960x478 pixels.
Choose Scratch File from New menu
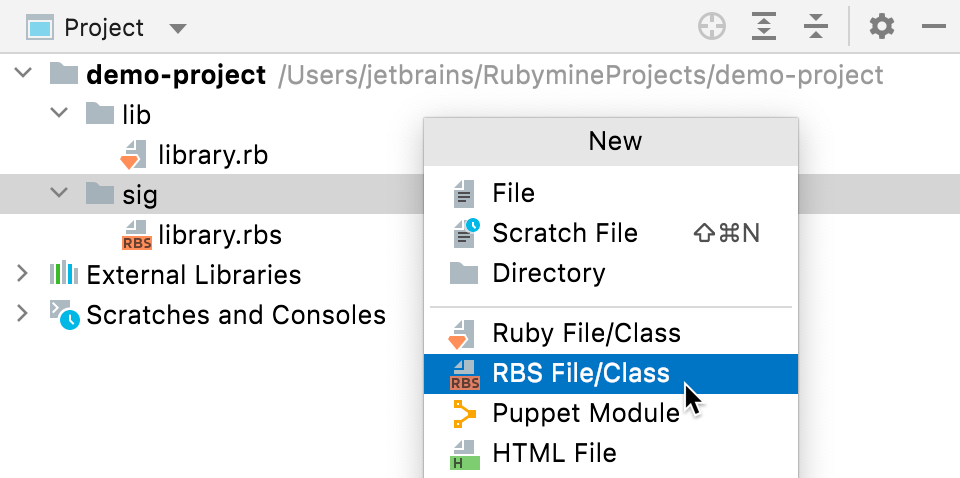[x=564, y=233]
